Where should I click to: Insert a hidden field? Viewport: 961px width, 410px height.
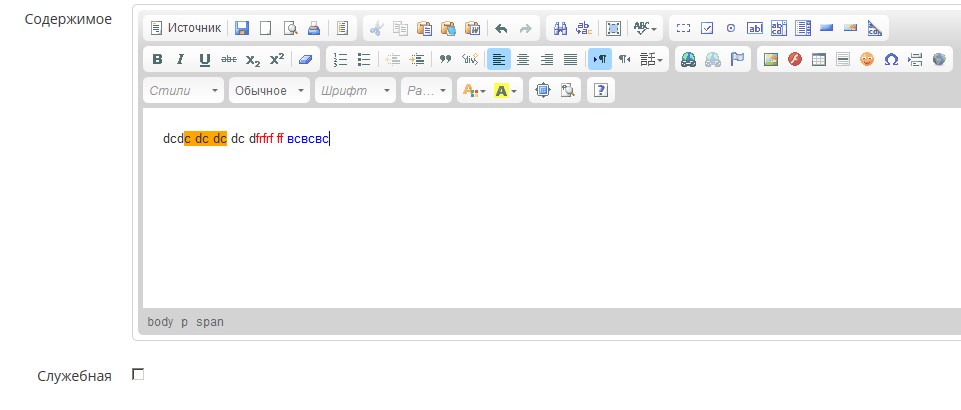874,28
